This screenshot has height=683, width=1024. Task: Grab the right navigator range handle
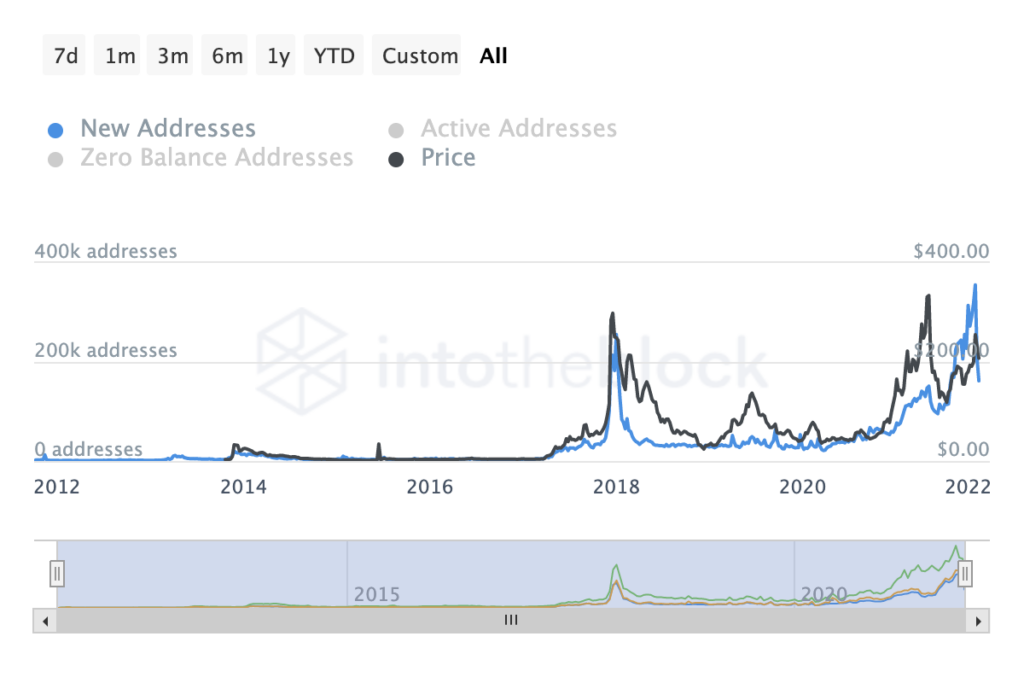pos(965,574)
